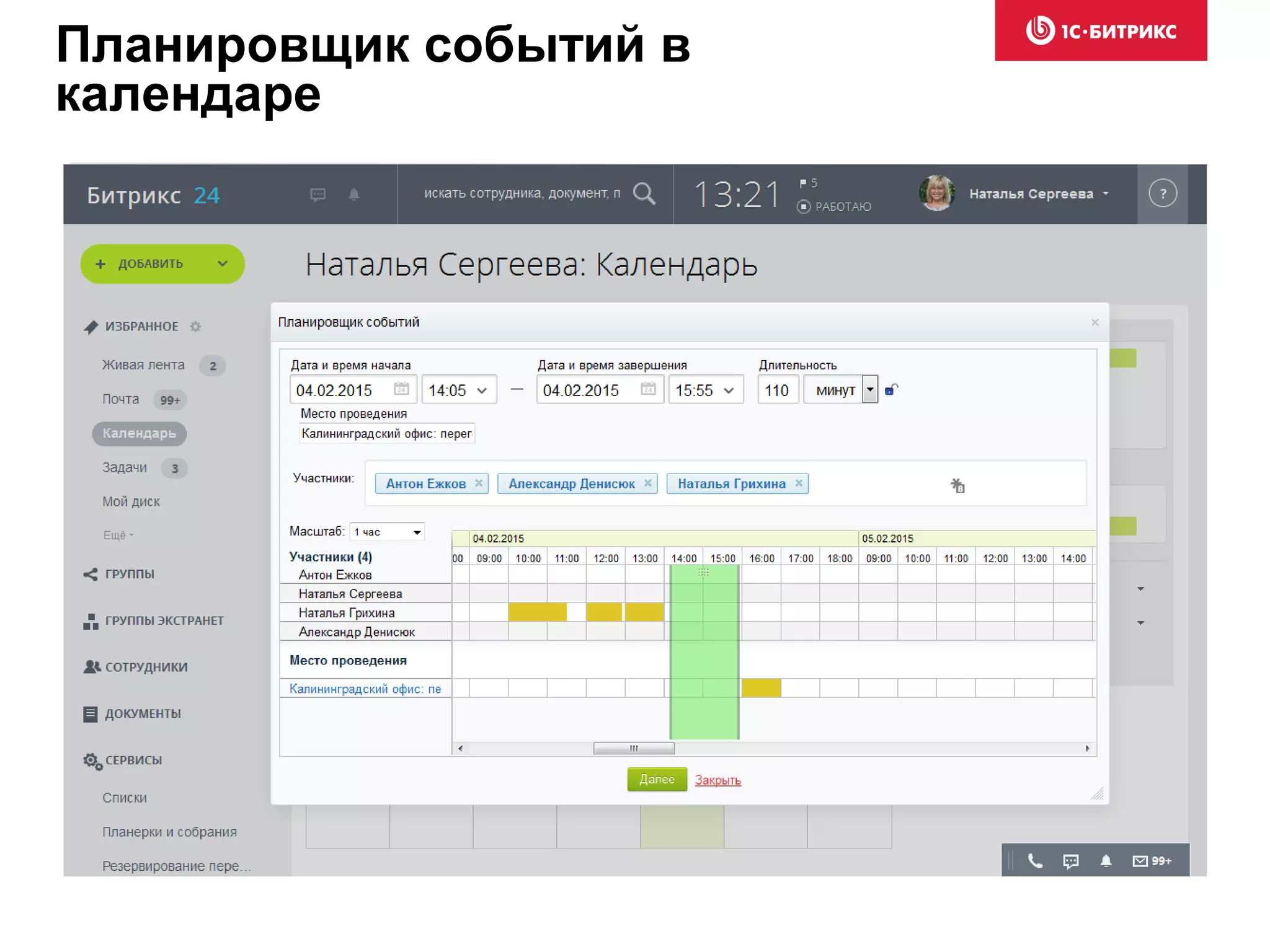Open Почта in the sidebar

click(x=120, y=399)
